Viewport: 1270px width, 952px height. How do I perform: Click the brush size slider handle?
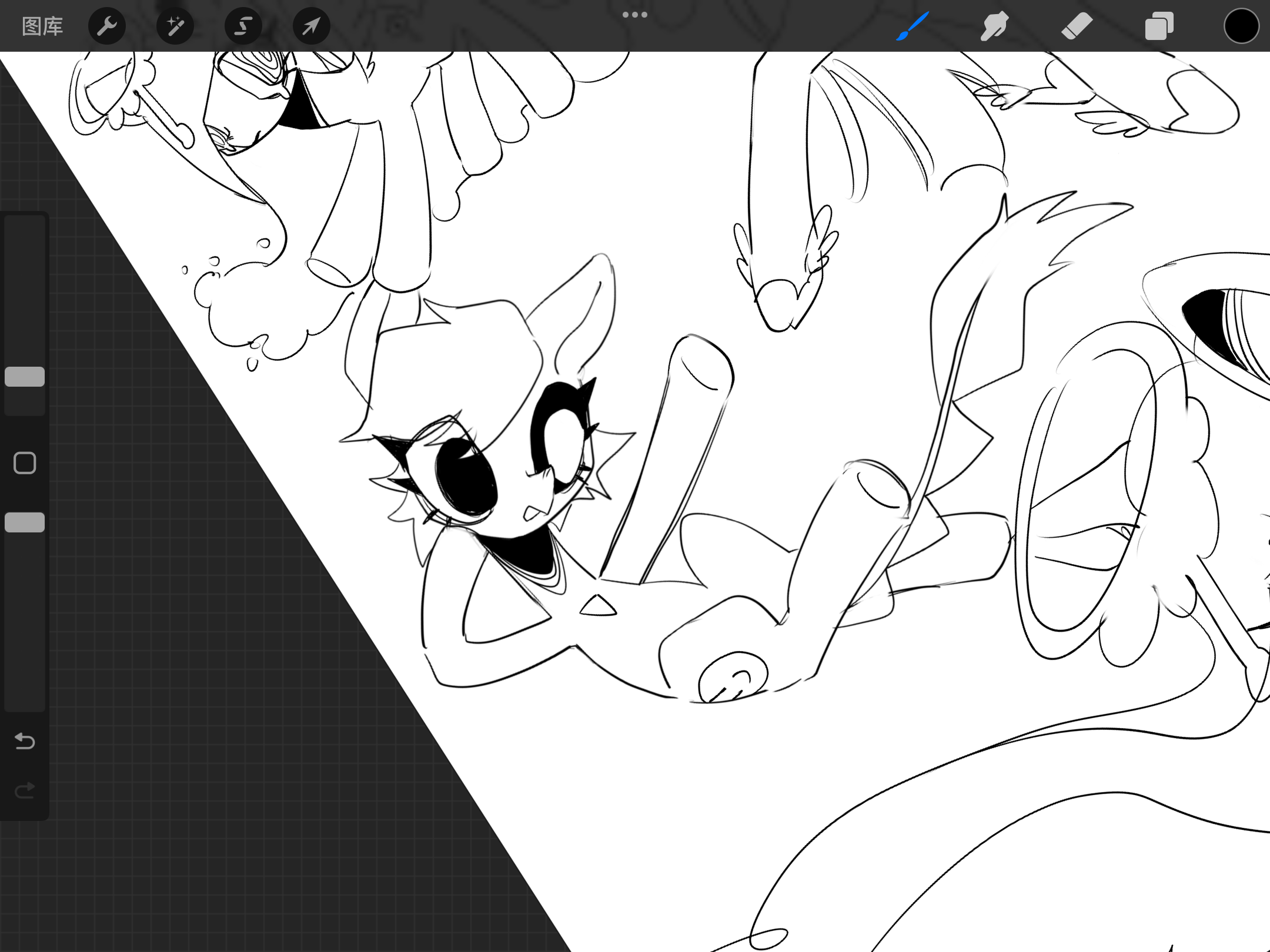pos(25,377)
